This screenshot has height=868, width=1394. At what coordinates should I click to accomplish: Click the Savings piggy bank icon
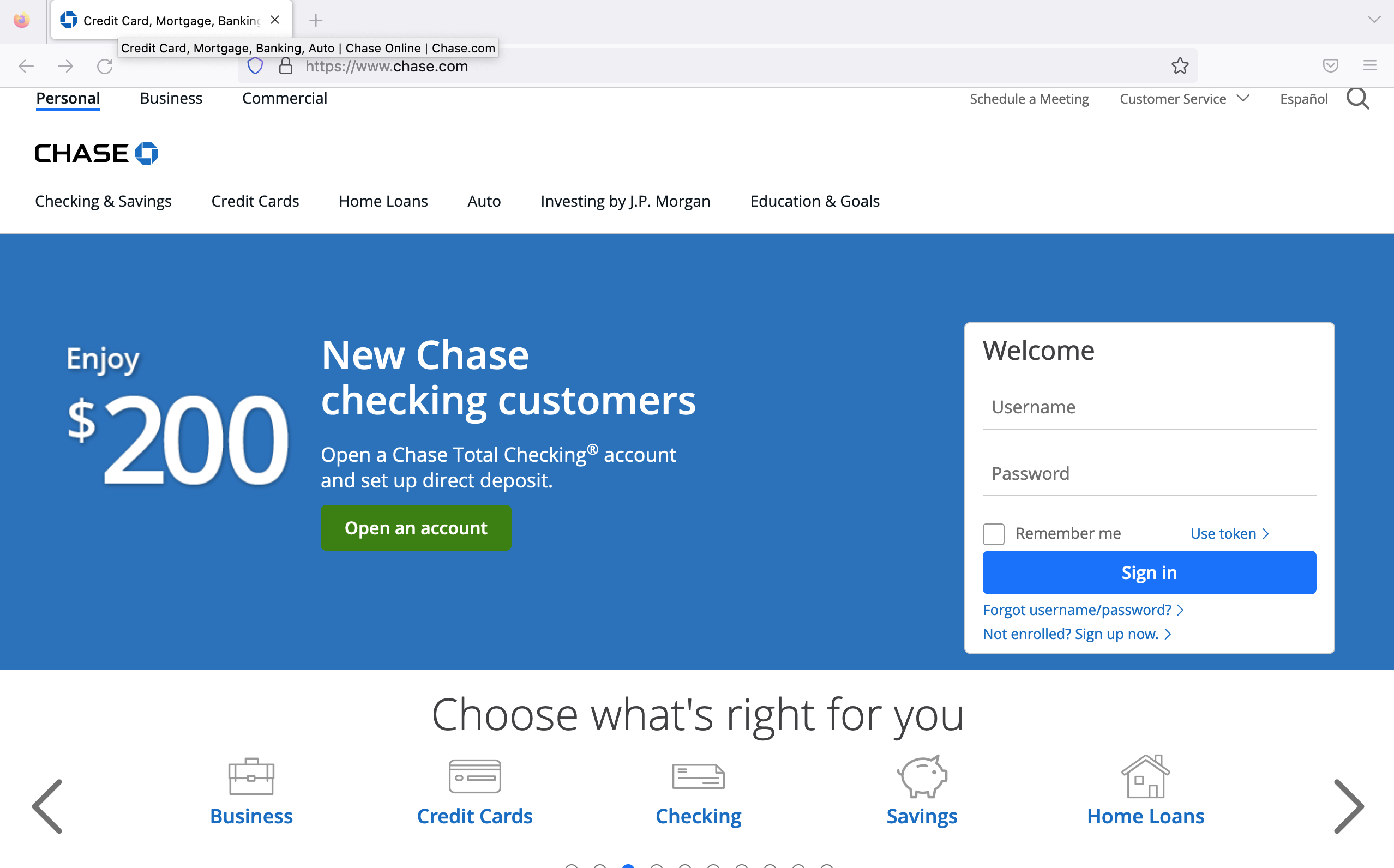[922, 776]
